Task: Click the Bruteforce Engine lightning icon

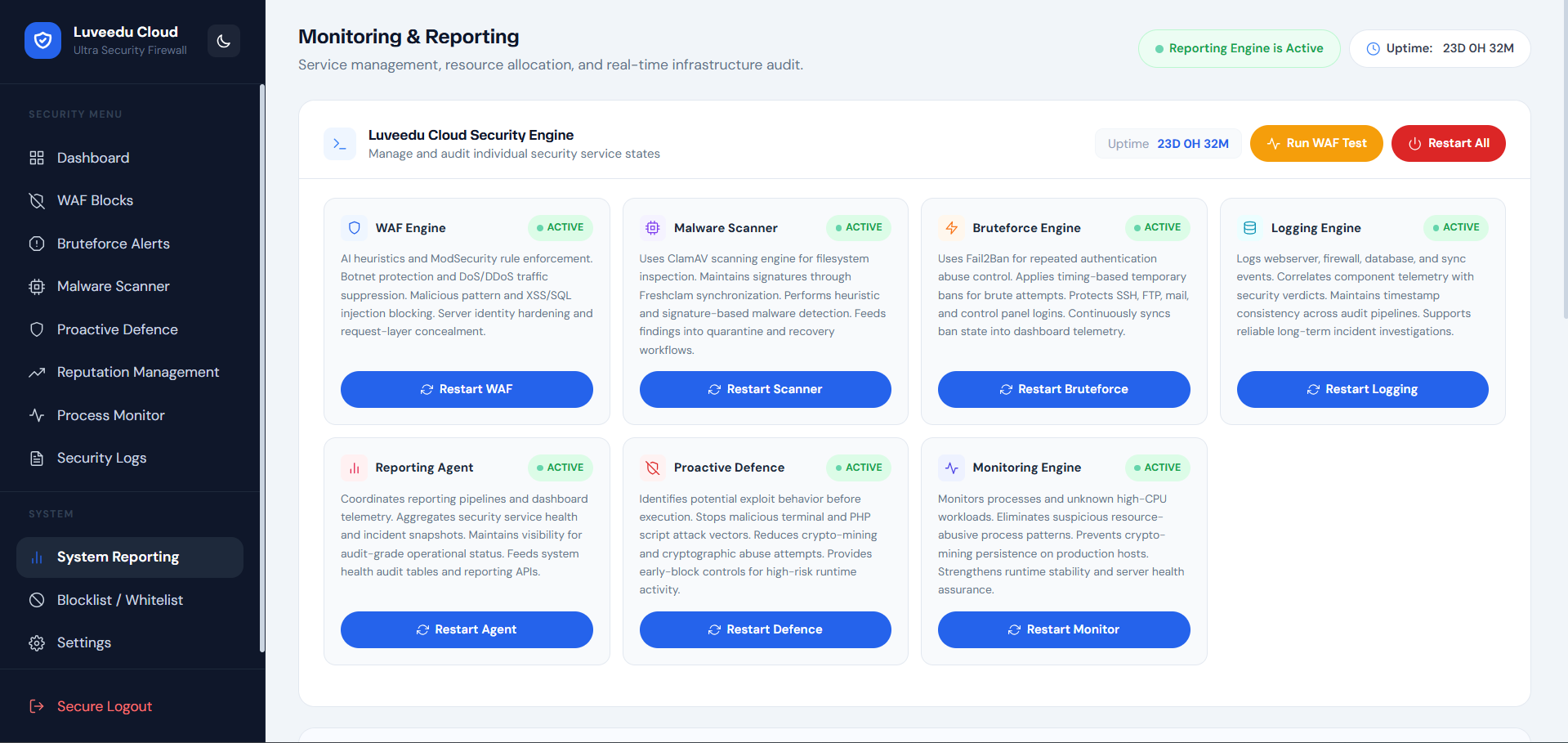Action: (x=951, y=227)
